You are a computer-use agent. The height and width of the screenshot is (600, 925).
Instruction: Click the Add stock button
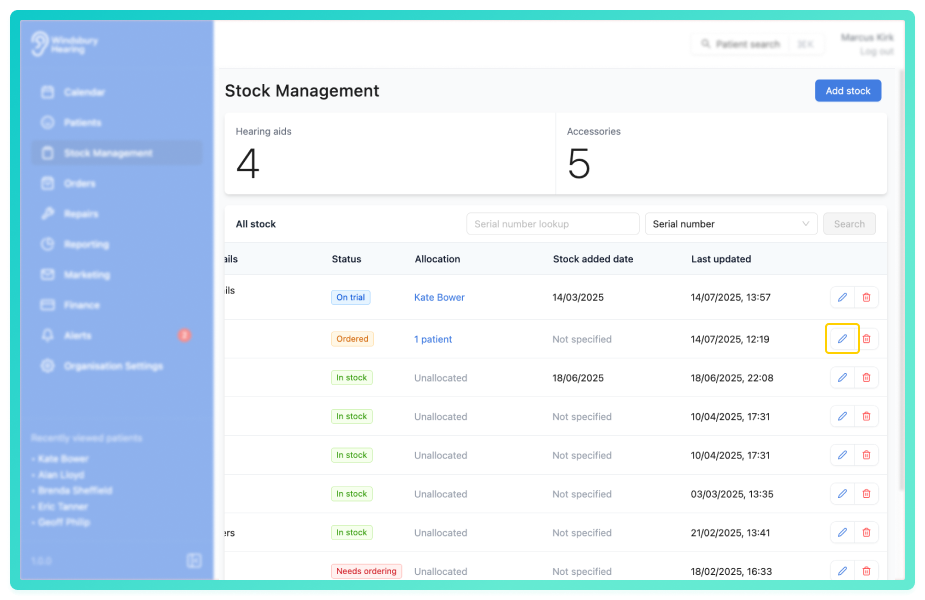point(848,91)
